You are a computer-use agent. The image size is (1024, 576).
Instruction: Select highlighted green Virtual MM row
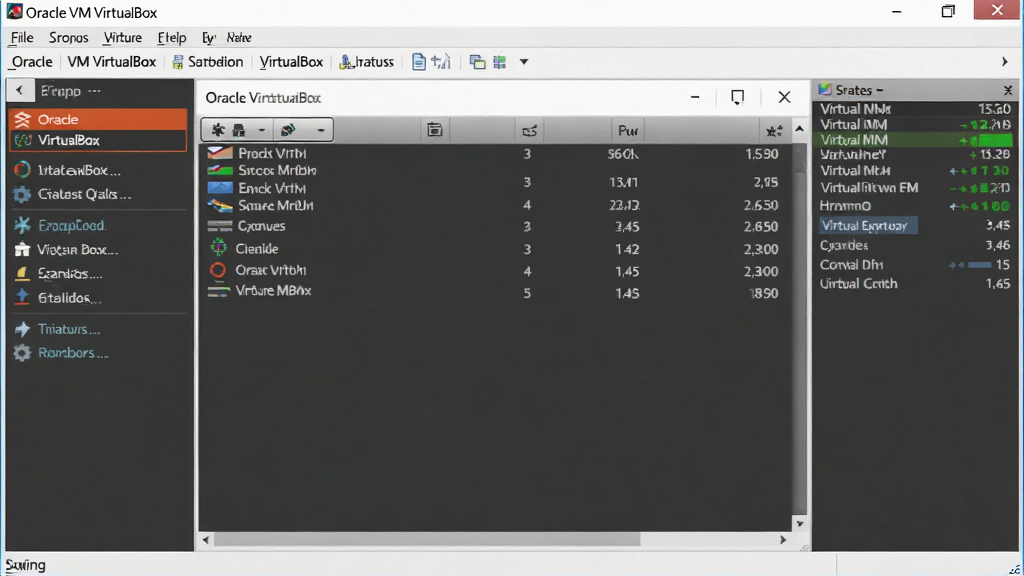(916, 140)
